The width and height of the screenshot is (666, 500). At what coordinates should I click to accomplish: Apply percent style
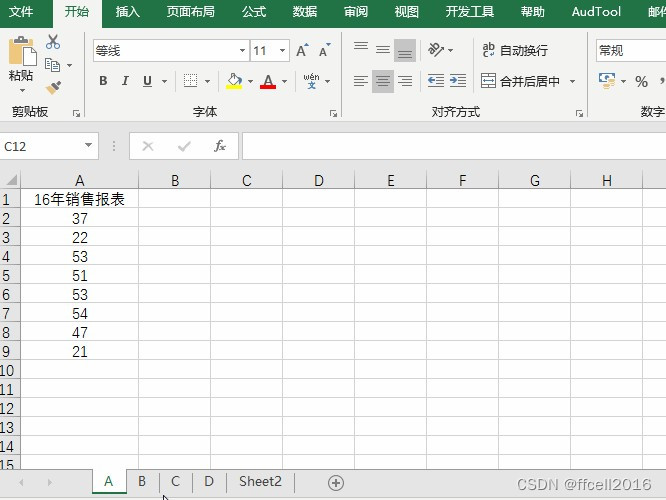point(641,81)
